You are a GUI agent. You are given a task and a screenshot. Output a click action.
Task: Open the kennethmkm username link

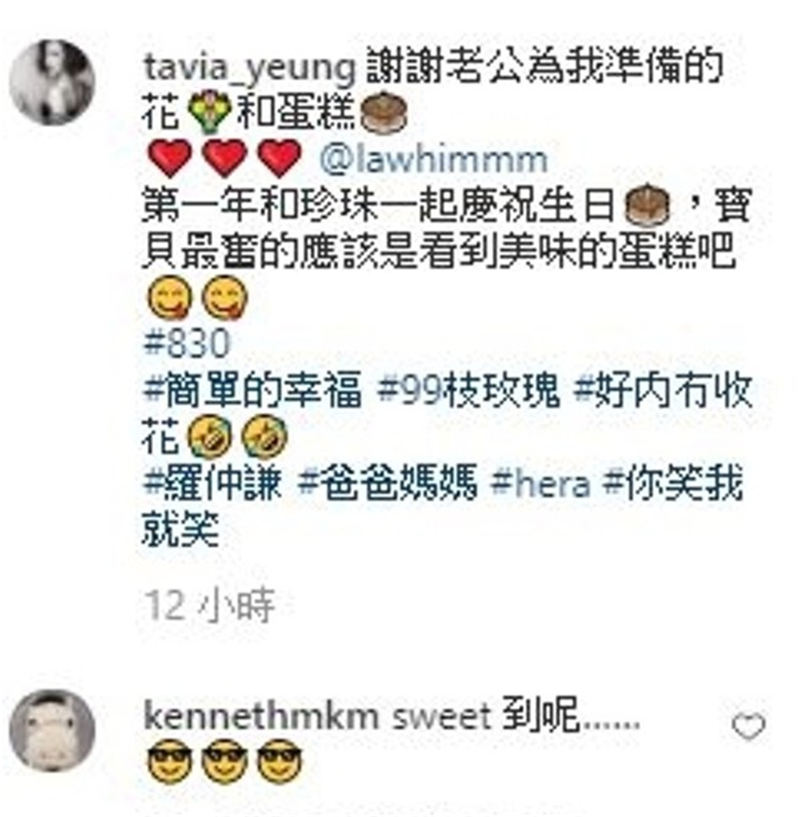click(261, 716)
